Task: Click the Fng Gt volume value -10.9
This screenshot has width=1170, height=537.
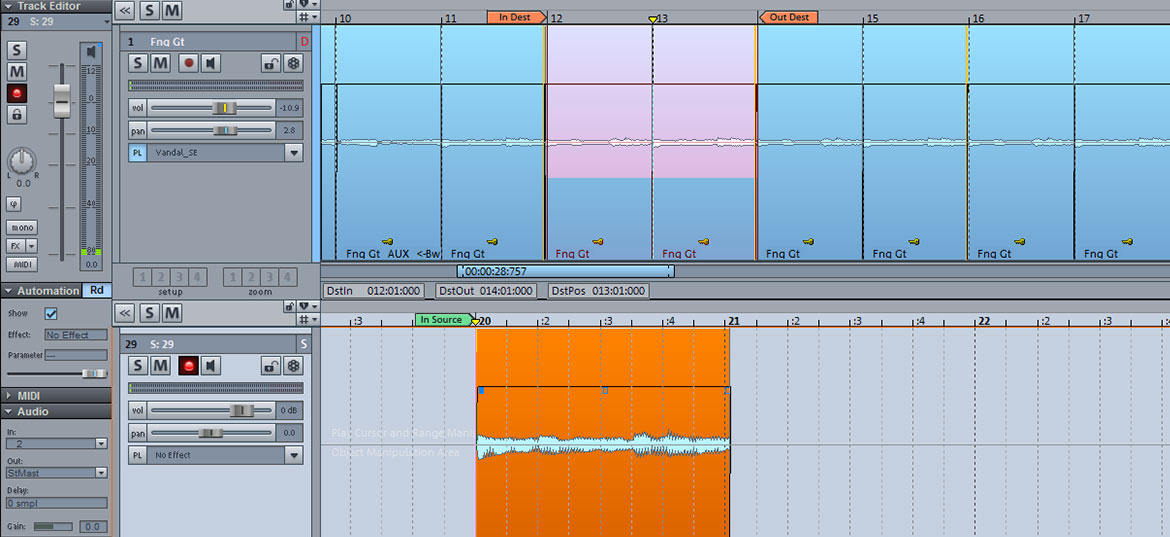Action: pos(289,108)
